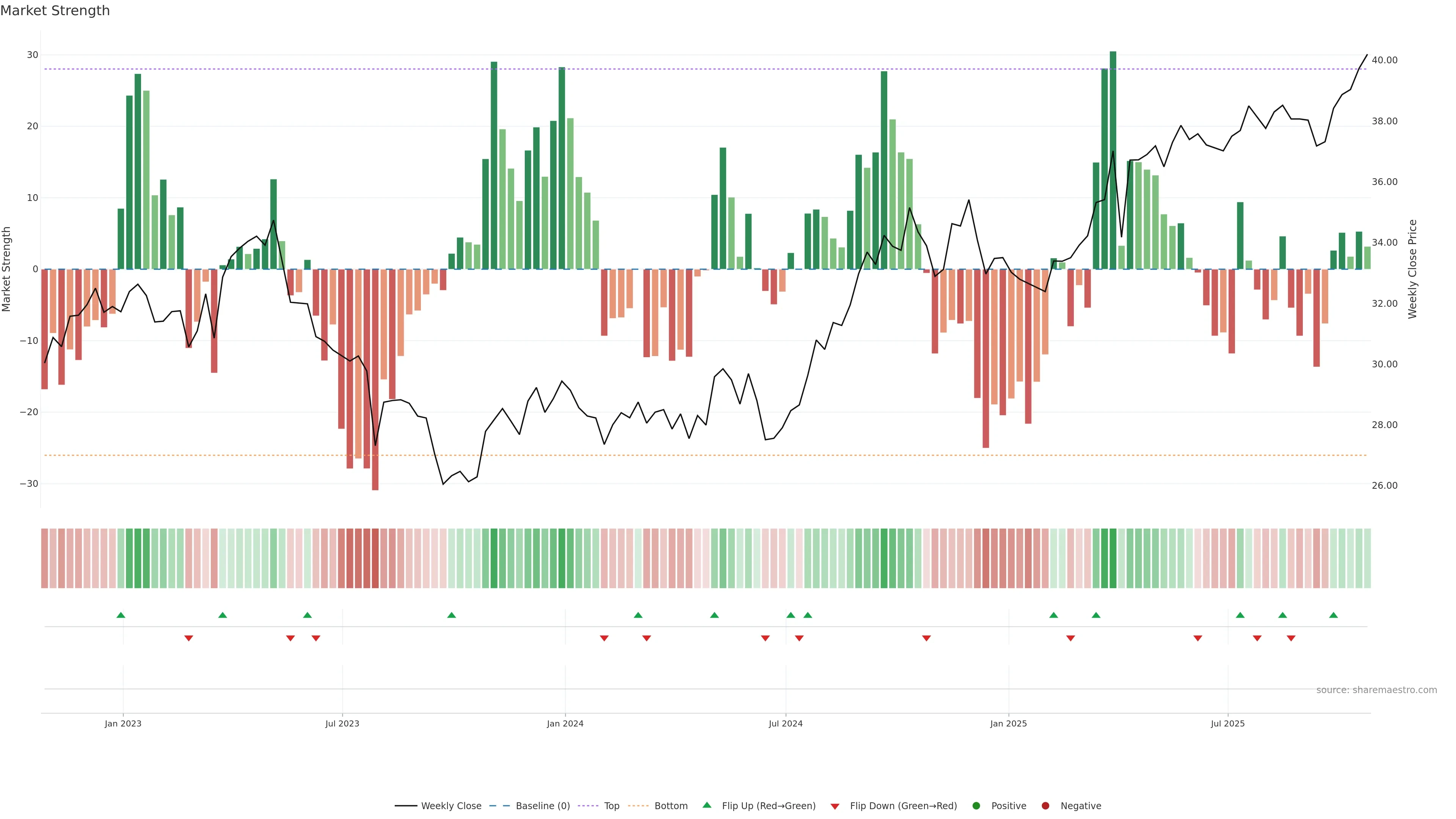The height and width of the screenshot is (819, 1456).
Task: Click the source: sharemaestro.com text
Action: click(x=1376, y=690)
